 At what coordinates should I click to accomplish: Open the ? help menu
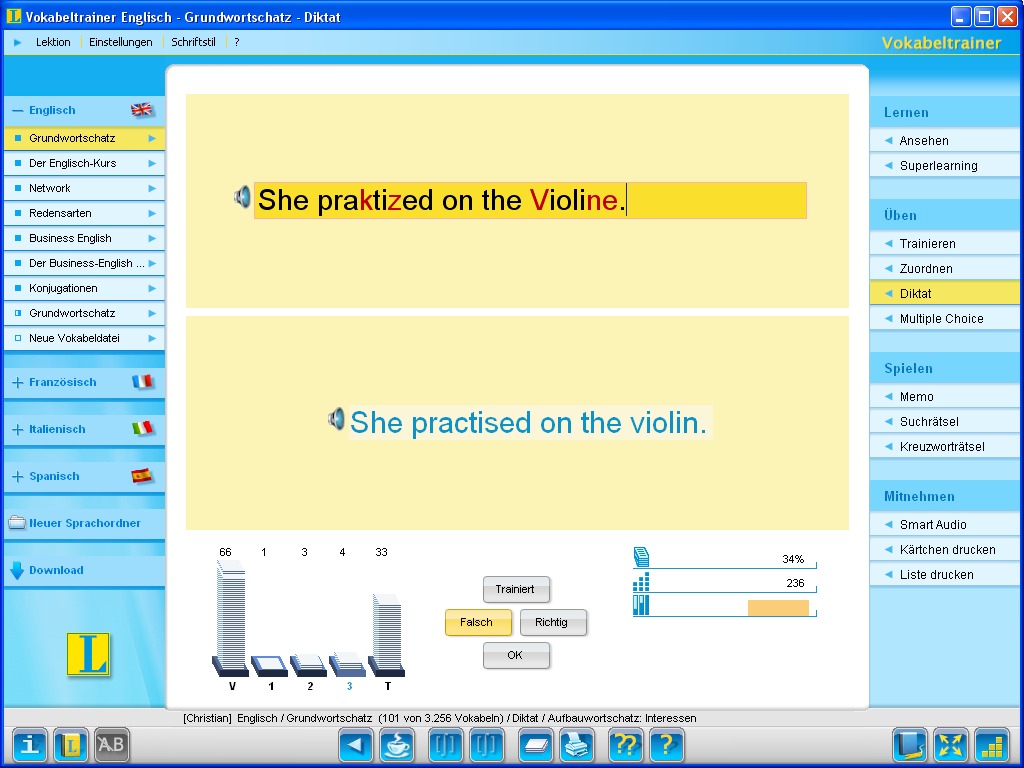236,42
